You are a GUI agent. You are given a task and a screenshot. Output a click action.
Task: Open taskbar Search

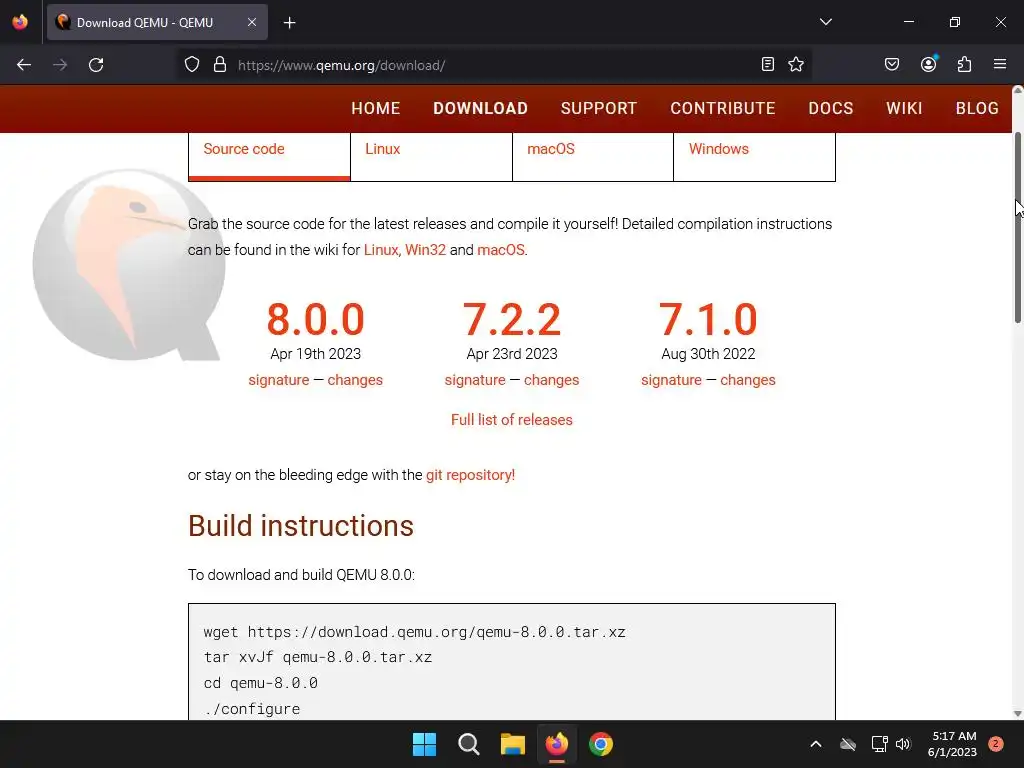[x=468, y=744]
